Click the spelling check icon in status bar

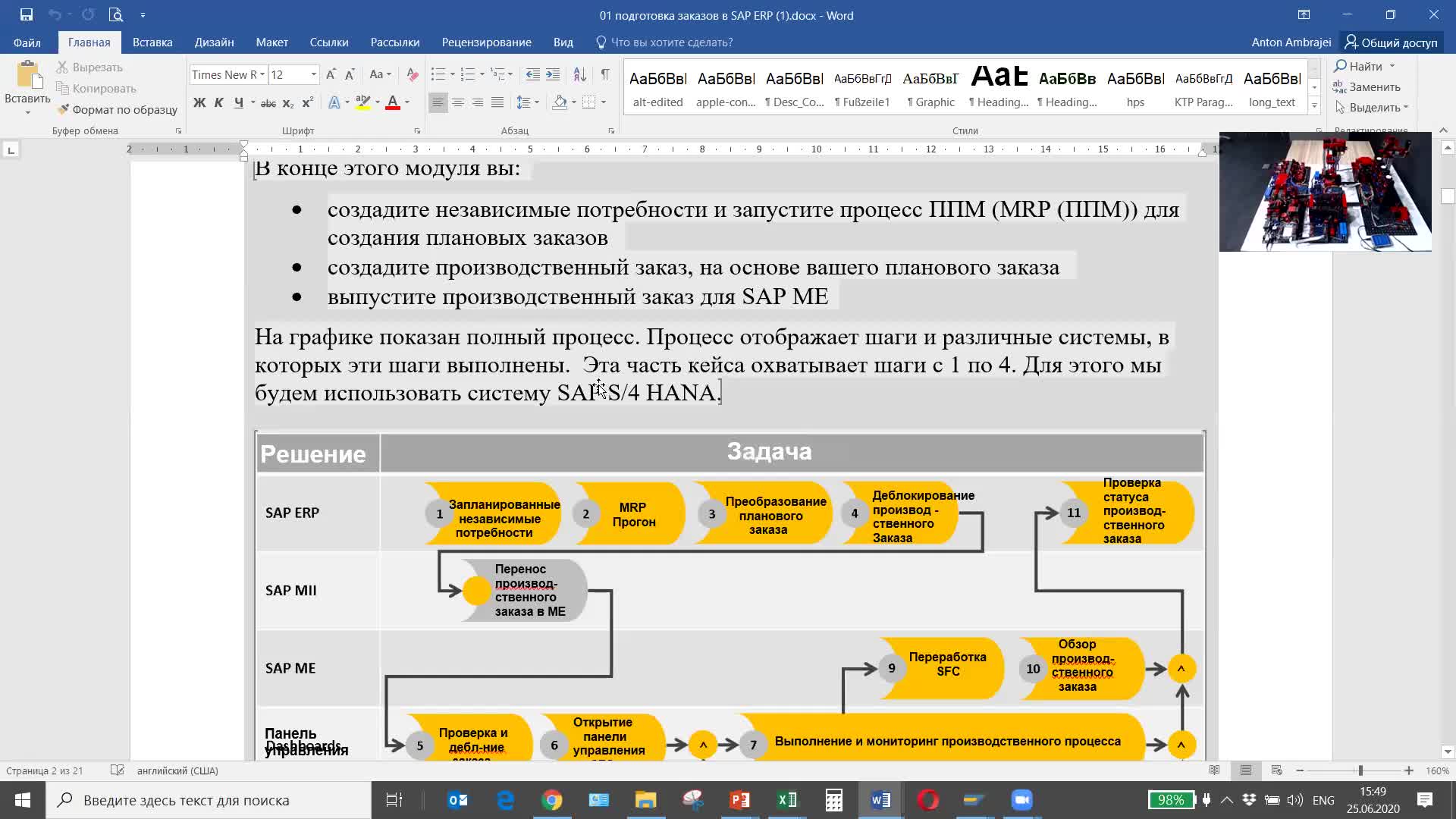(x=117, y=770)
